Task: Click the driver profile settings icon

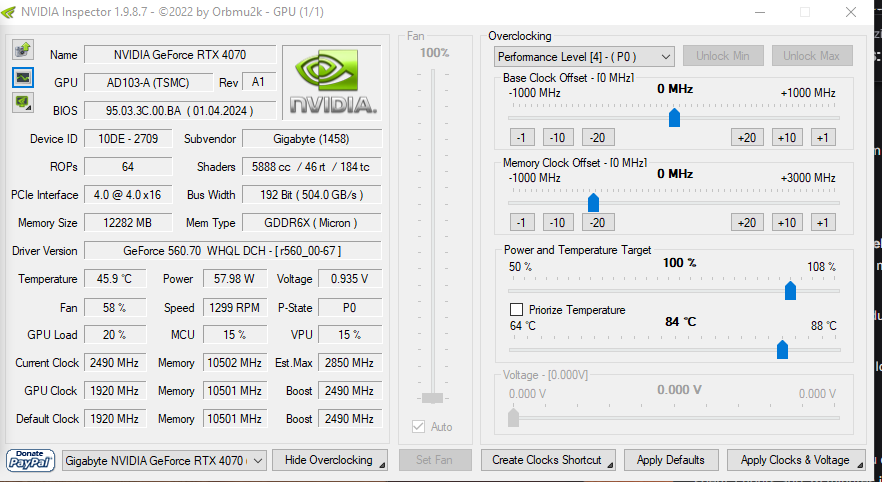Action: (x=23, y=102)
